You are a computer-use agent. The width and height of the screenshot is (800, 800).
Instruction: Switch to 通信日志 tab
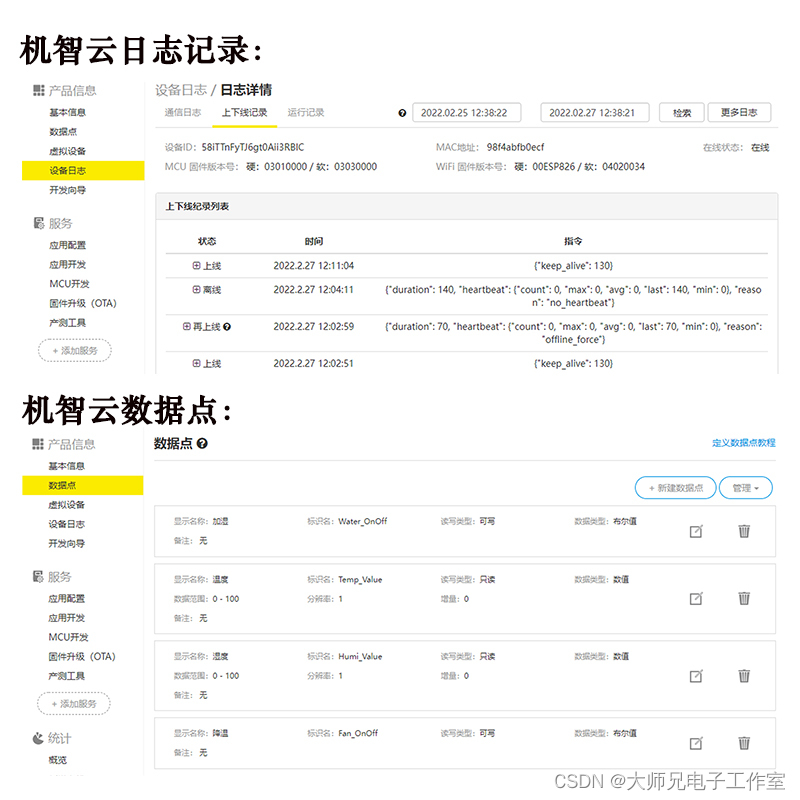(183, 112)
